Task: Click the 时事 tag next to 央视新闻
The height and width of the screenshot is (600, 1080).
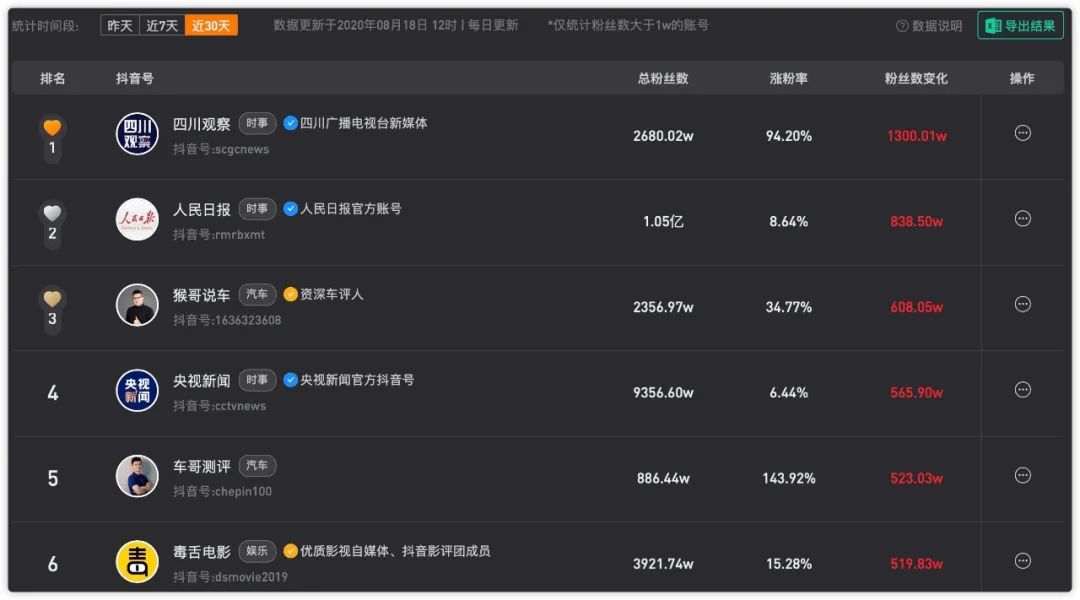Action: 257,380
